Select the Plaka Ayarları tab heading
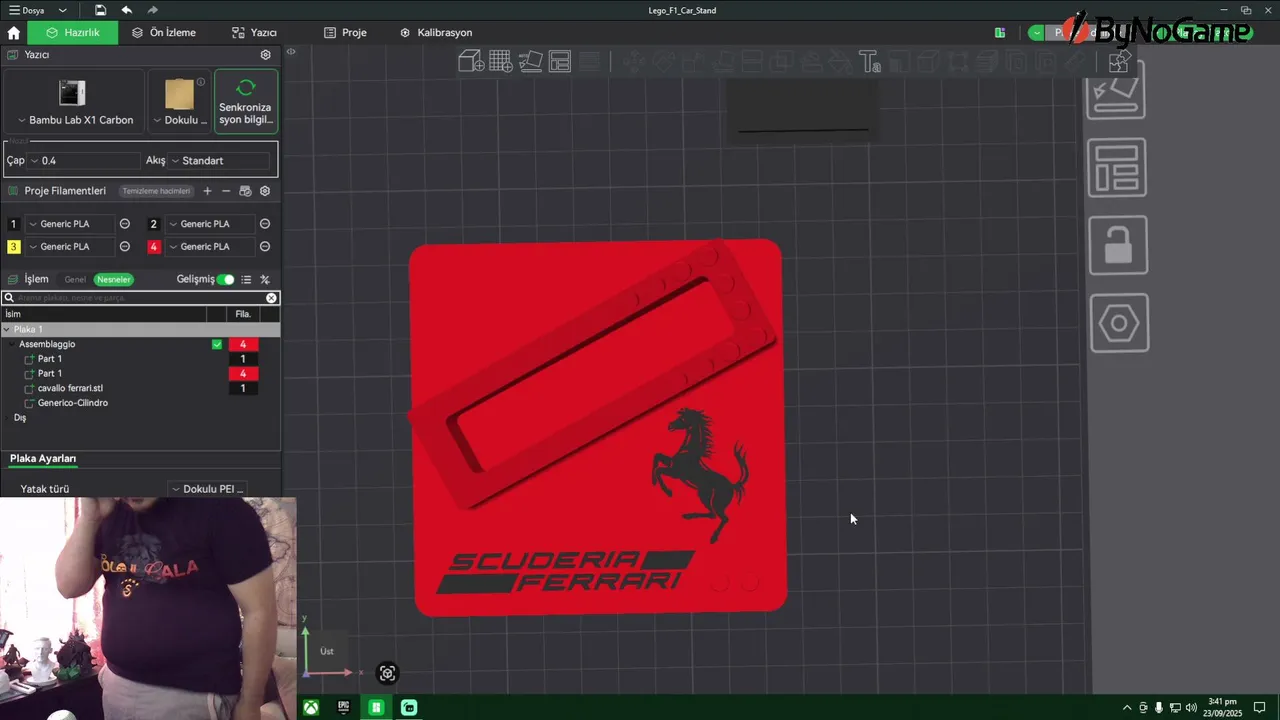 43,458
